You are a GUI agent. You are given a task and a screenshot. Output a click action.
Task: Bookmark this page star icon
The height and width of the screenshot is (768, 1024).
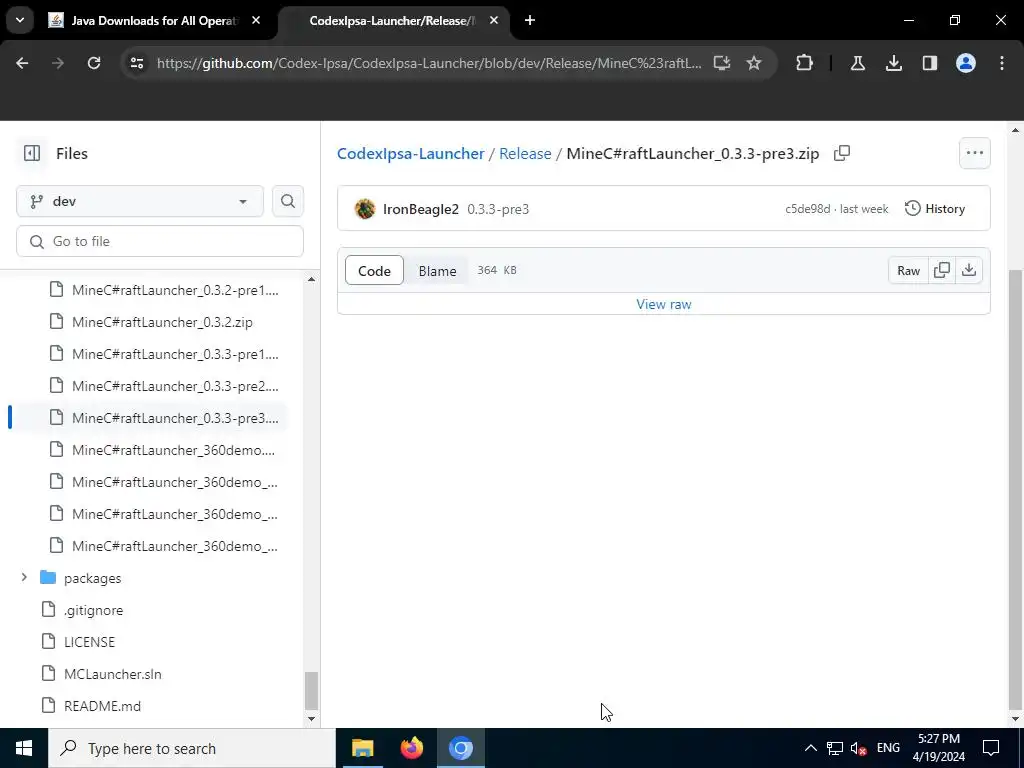[754, 63]
